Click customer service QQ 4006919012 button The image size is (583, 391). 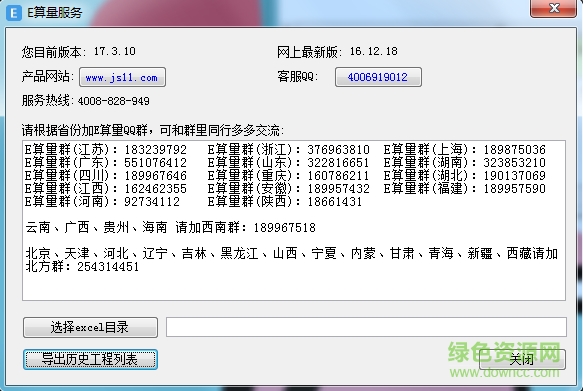pyautogui.click(x=378, y=77)
